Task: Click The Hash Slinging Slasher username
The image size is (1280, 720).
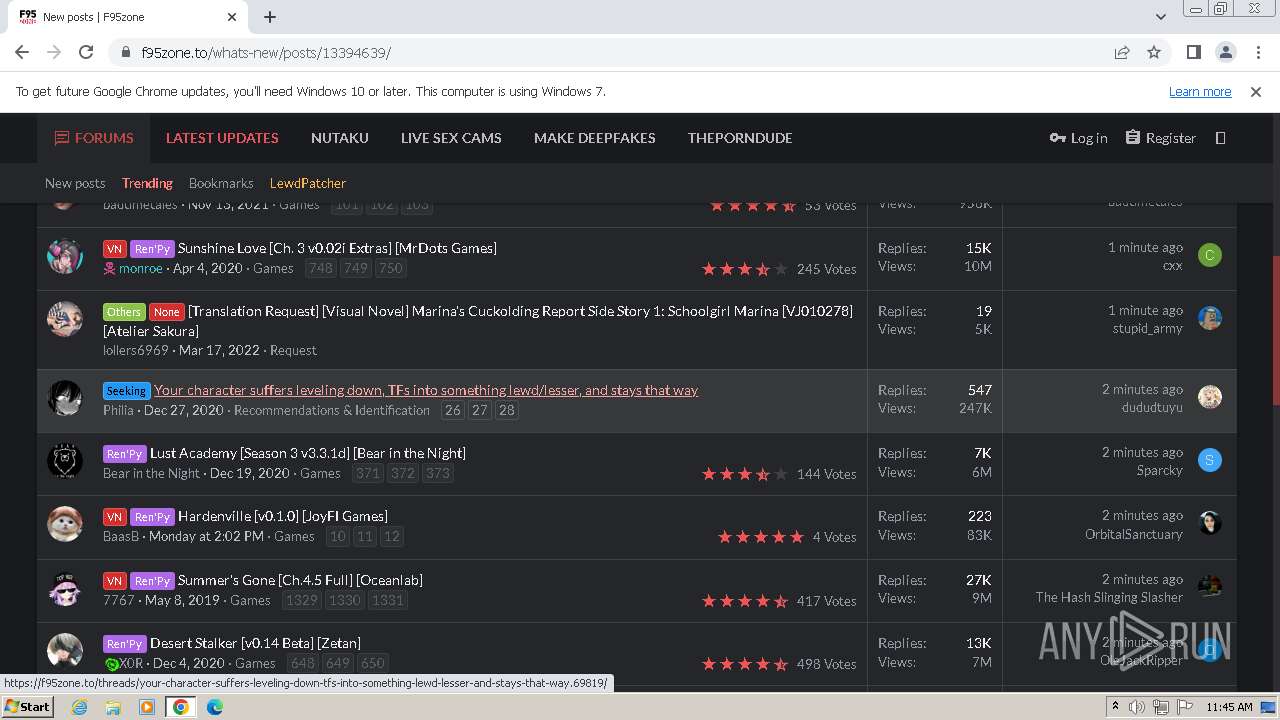Action: tap(1109, 597)
